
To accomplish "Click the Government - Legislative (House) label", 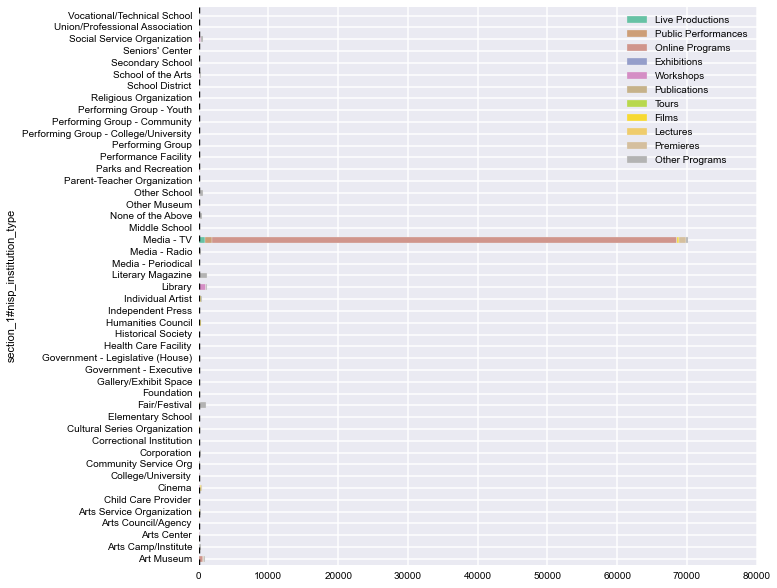I will 117,358.
